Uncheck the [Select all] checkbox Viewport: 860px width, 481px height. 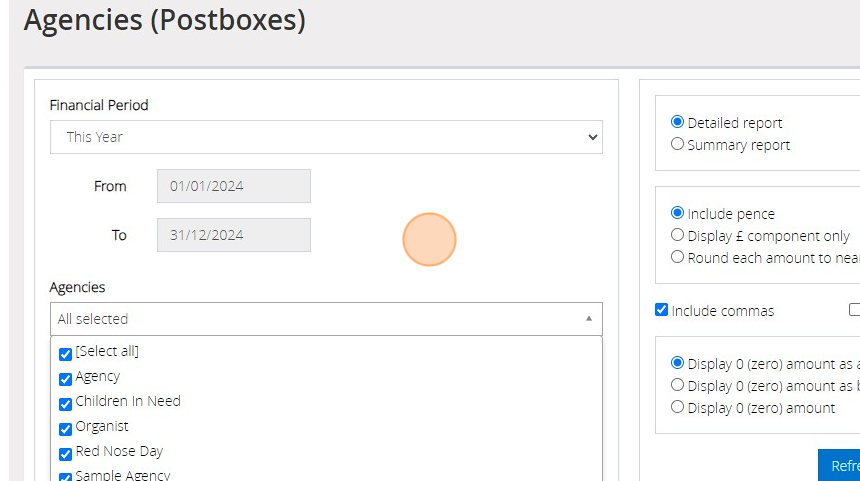pos(65,354)
